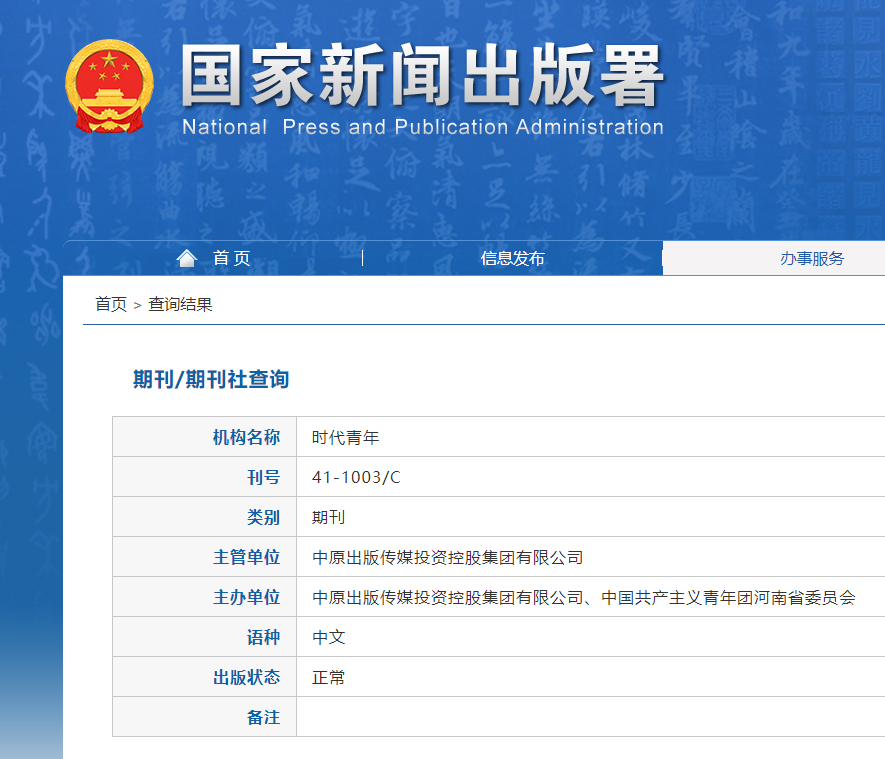This screenshot has height=759, width=885.
Task: Select the 刊号 label cell
Action: tap(204, 477)
